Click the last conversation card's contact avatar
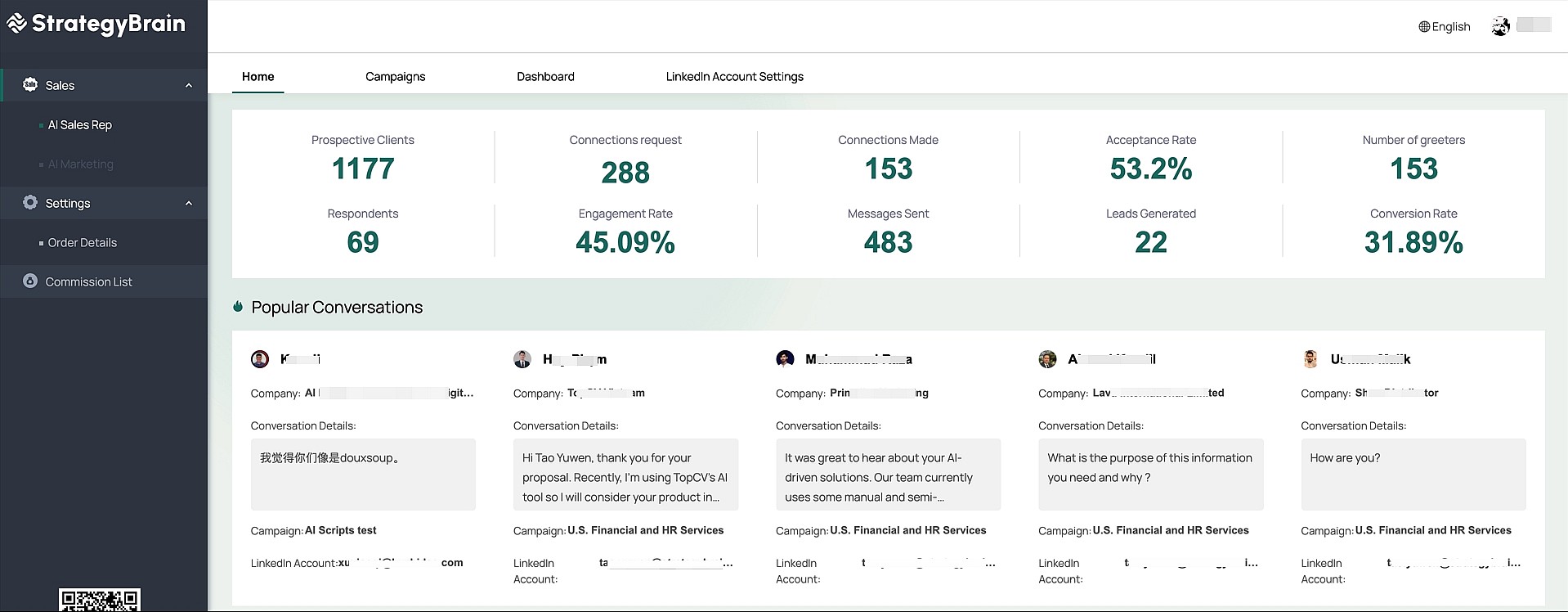This screenshot has height=612, width=1568. (1310, 359)
